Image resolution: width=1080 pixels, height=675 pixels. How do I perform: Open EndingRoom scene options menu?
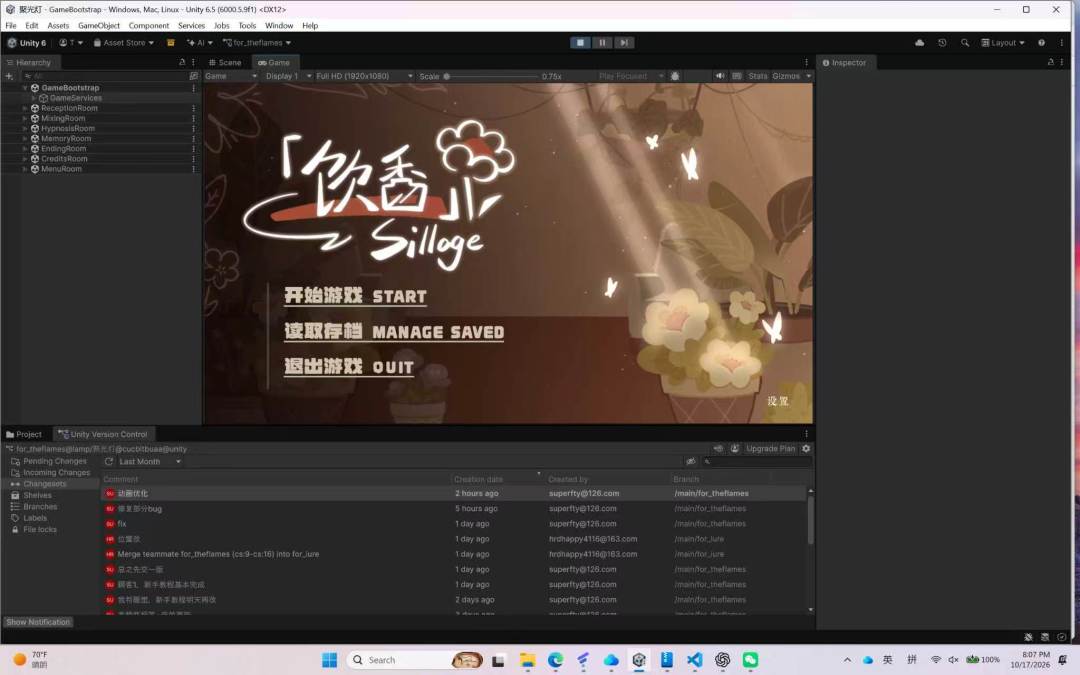point(194,149)
